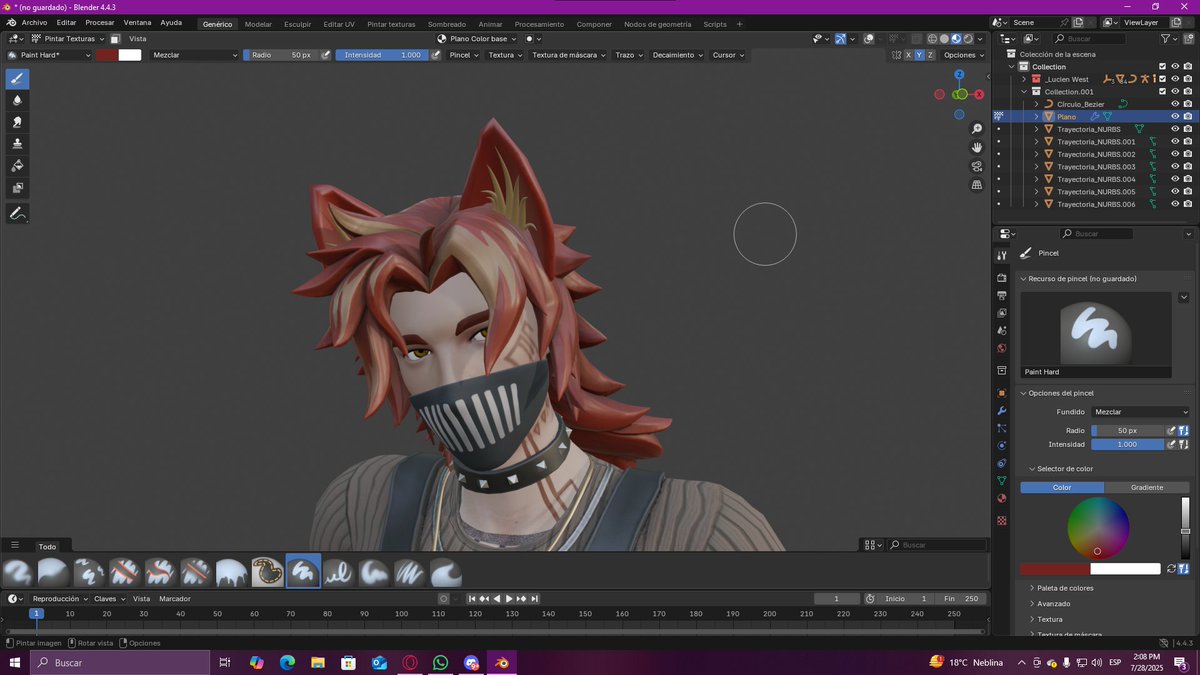Open the Plano Color base texture slot dropdown
1200x675 pixels.
coord(478,38)
